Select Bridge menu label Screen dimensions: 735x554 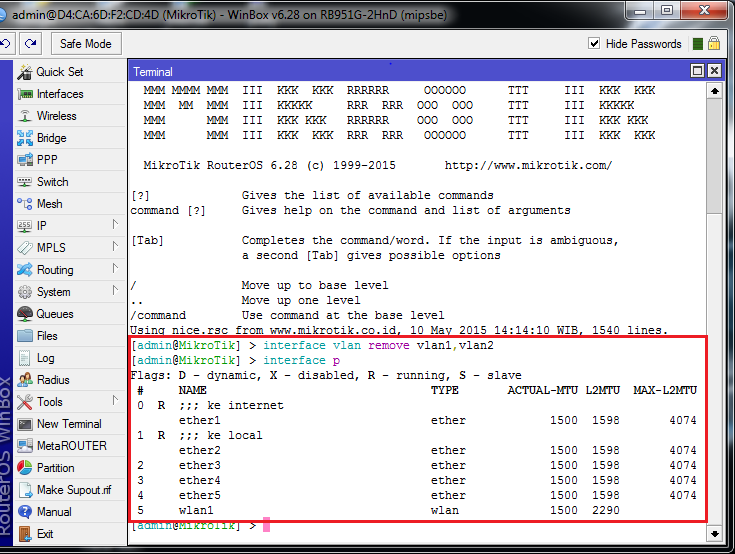click(52, 138)
